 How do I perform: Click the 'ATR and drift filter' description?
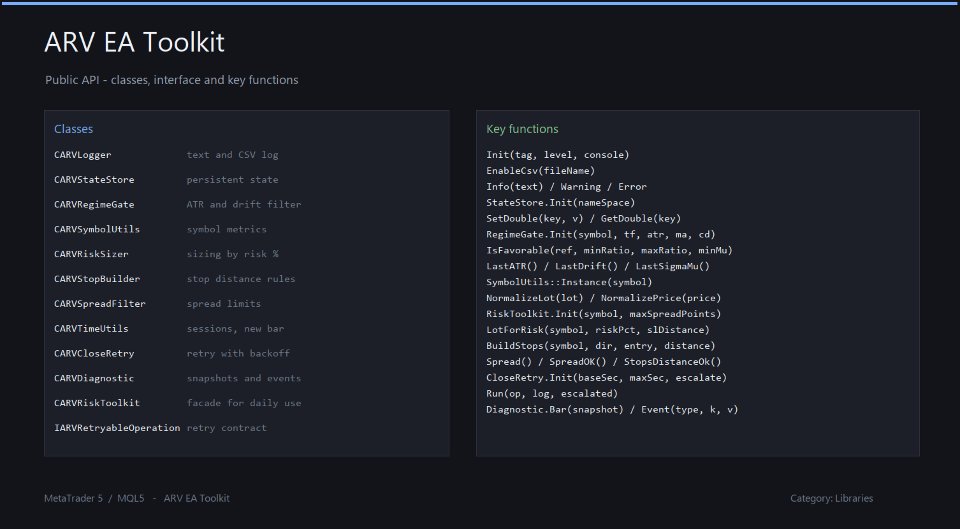tap(244, 204)
